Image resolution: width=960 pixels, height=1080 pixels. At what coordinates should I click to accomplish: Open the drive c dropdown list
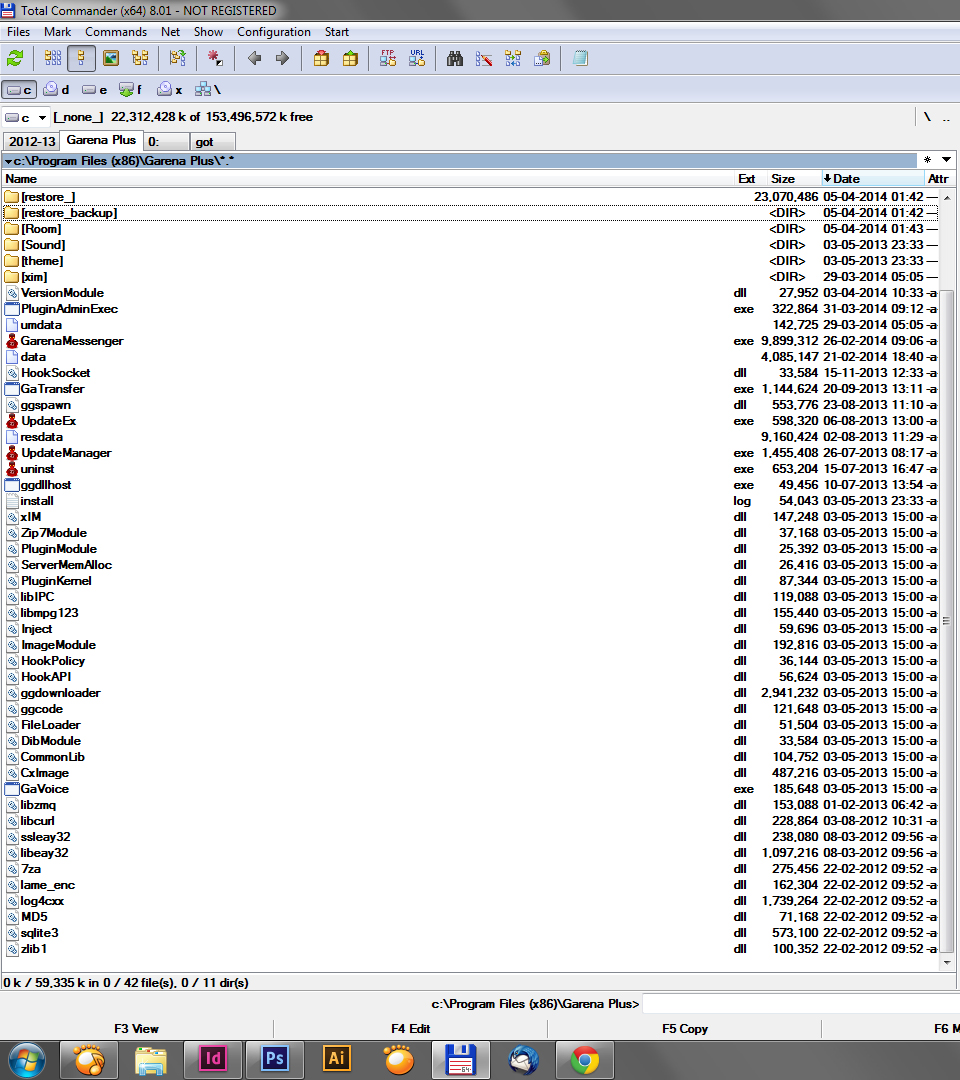tap(26, 117)
